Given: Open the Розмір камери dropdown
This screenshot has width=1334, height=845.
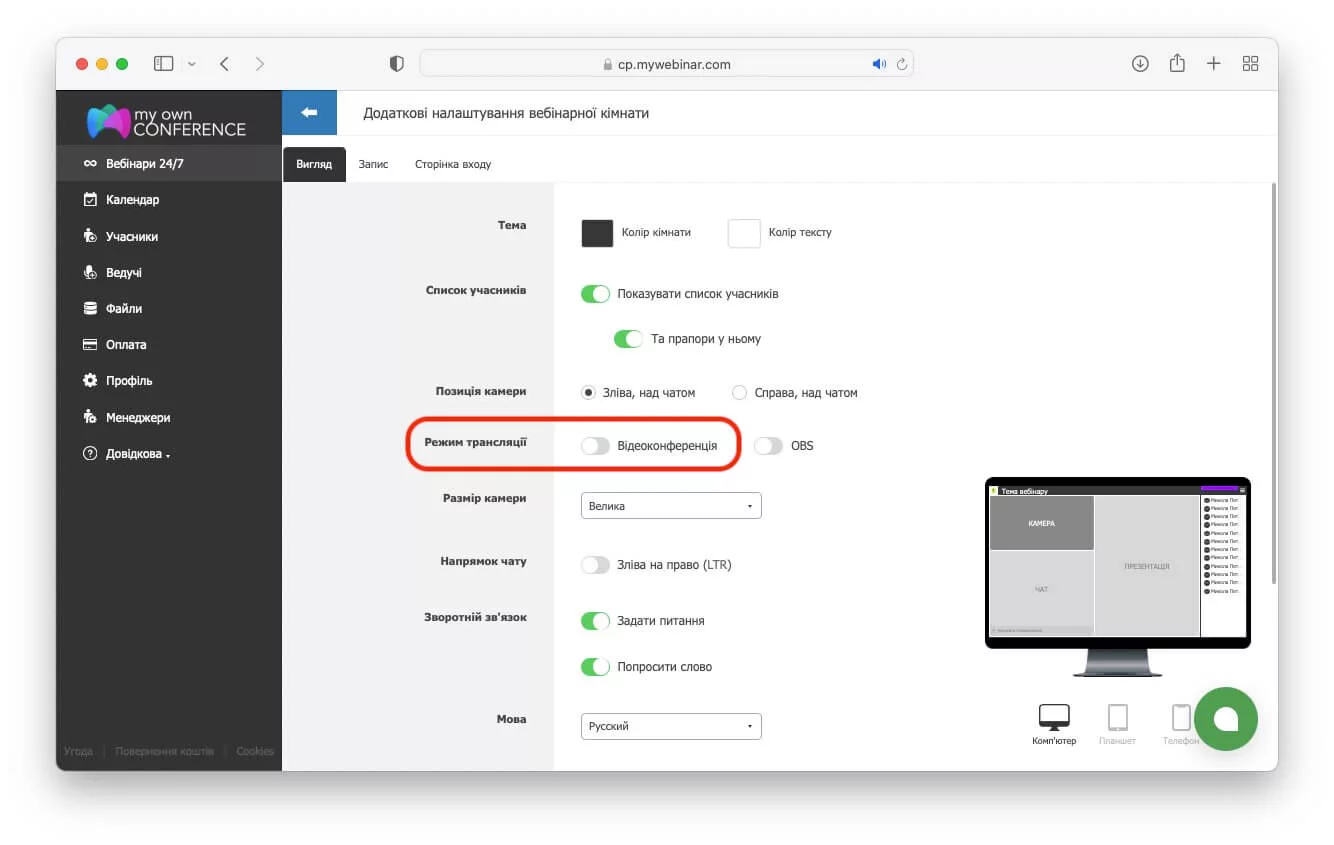Looking at the screenshot, I should pyautogui.click(x=671, y=506).
